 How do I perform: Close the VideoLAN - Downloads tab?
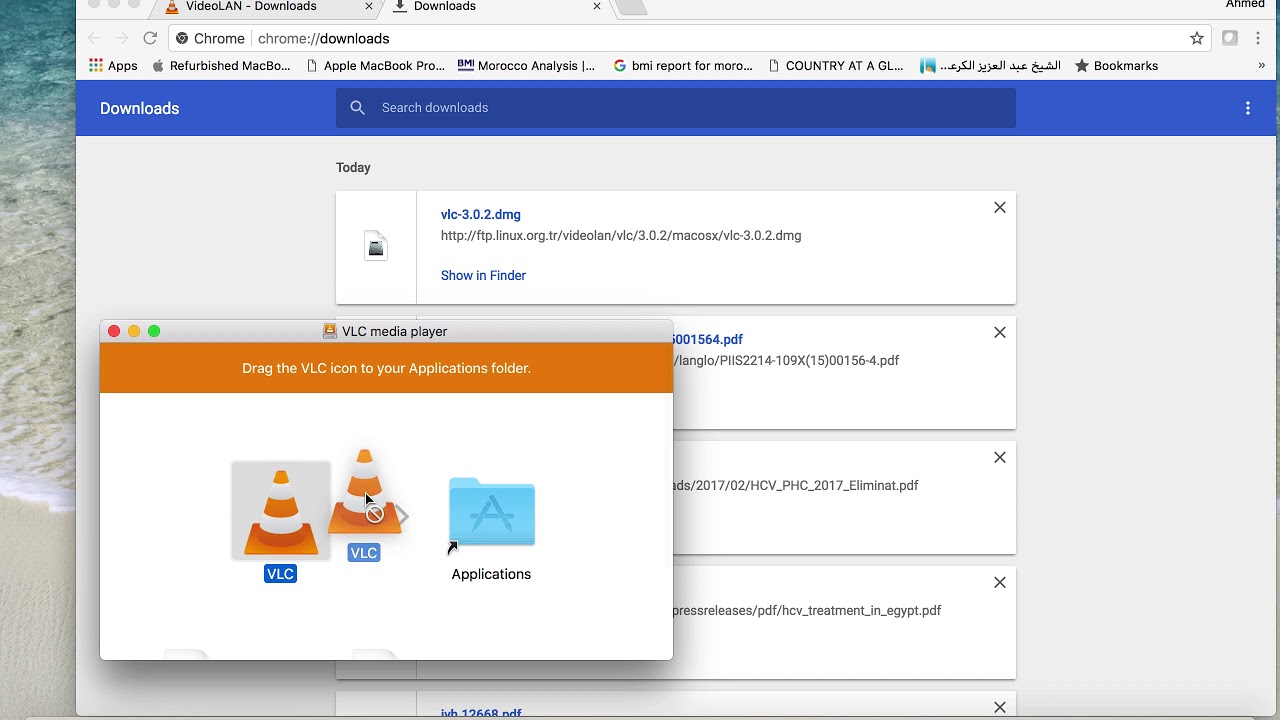369,6
